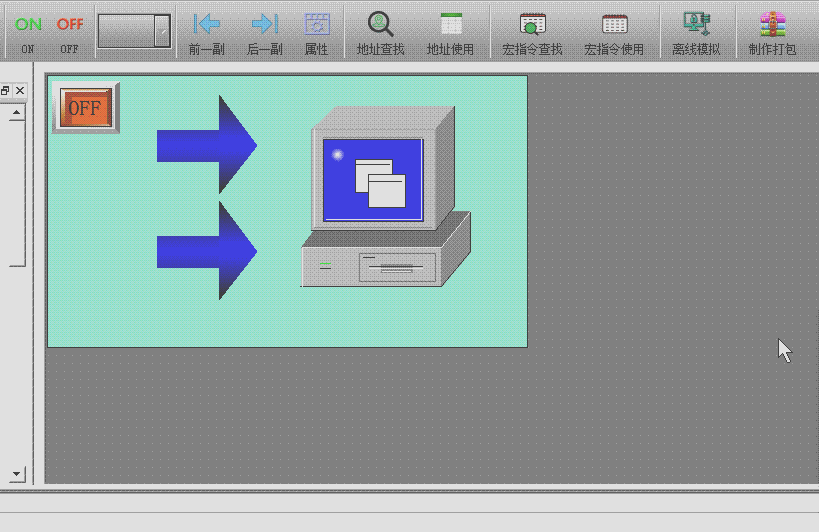Go to previous screen with 前一副

pyautogui.click(x=206, y=31)
